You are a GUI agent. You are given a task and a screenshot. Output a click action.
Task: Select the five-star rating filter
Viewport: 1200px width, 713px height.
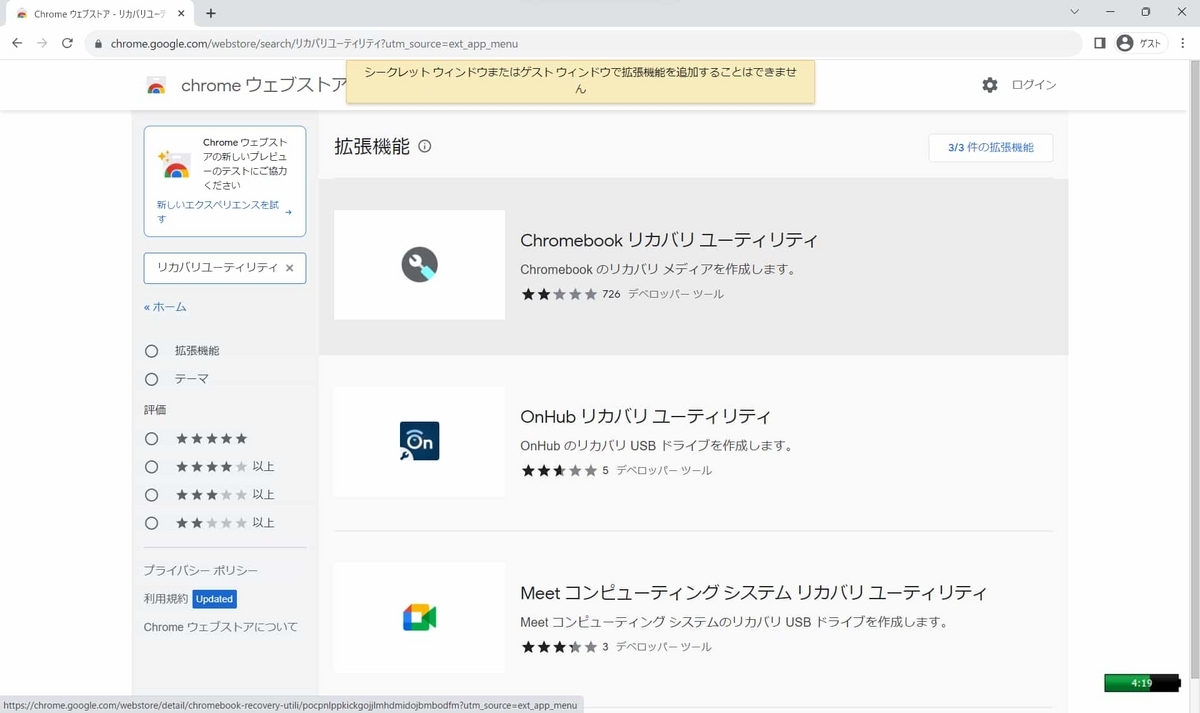coord(152,439)
